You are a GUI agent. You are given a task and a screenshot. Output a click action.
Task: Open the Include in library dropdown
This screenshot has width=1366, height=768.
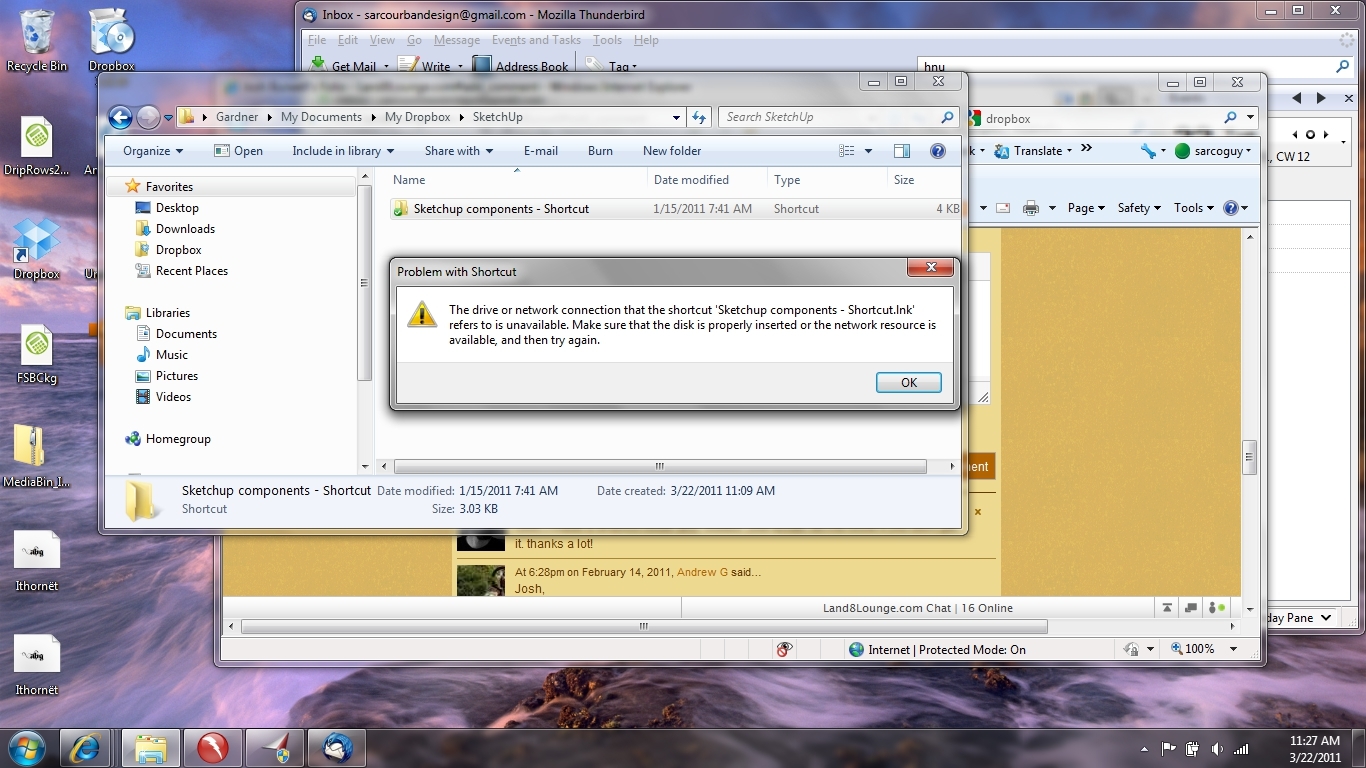[342, 151]
